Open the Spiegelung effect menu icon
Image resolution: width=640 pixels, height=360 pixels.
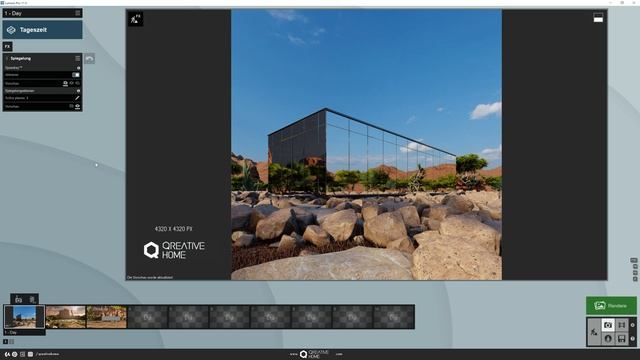click(78, 58)
